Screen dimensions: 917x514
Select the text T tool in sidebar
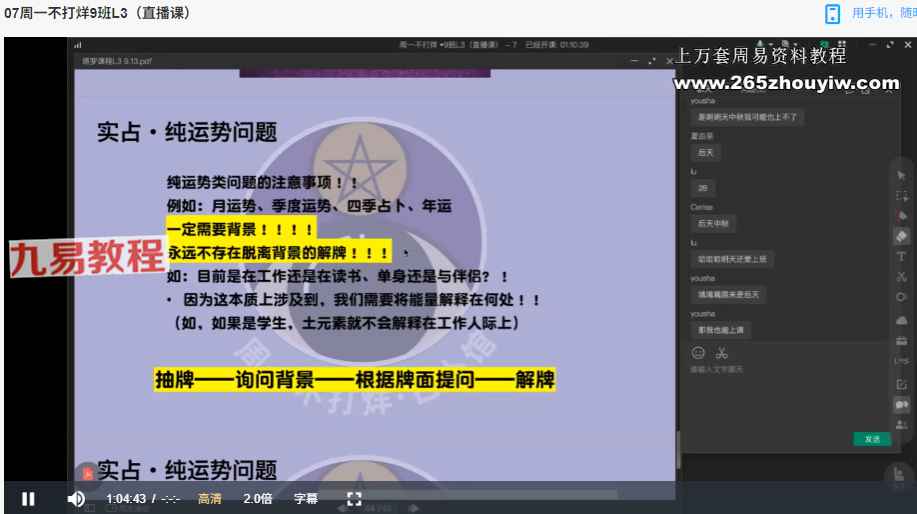coord(901,256)
